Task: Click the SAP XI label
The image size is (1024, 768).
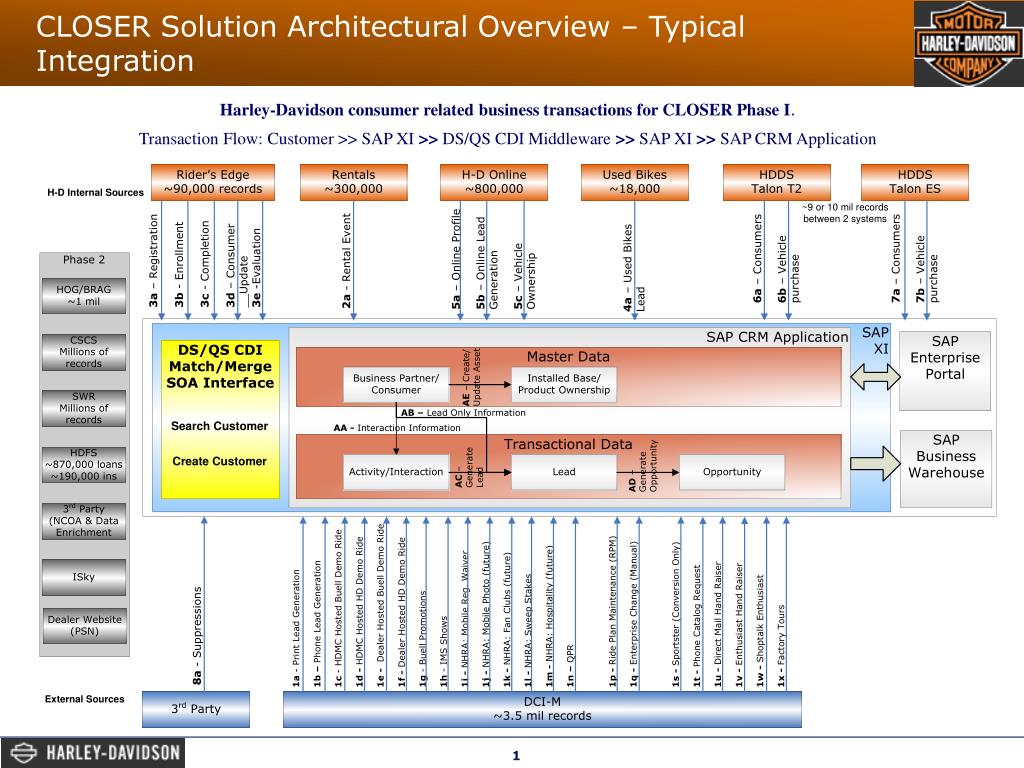Action: (876, 340)
